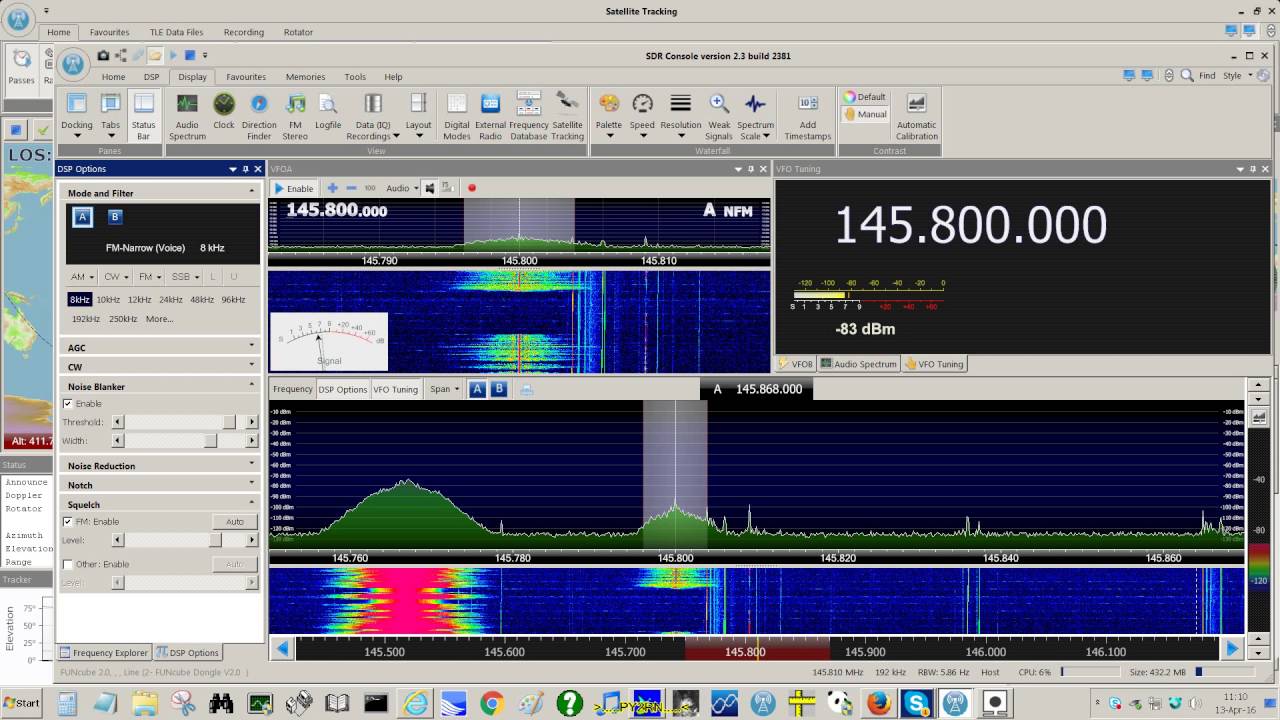The width and height of the screenshot is (1280, 720).
Task: Switch to the Frequency Explorer tab
Action: point(103,653)
